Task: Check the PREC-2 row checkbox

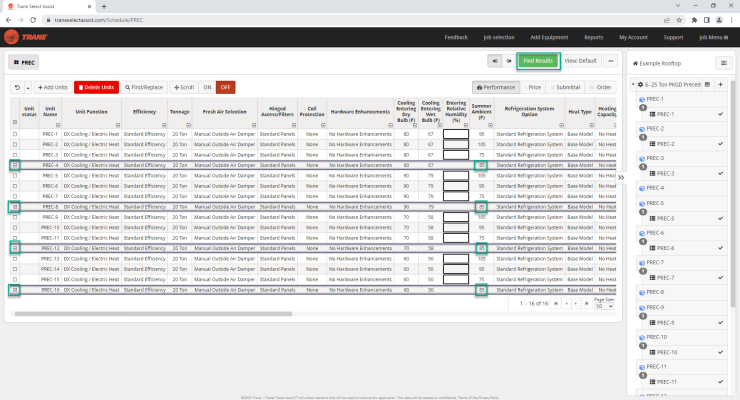Action: click(15, 144)
